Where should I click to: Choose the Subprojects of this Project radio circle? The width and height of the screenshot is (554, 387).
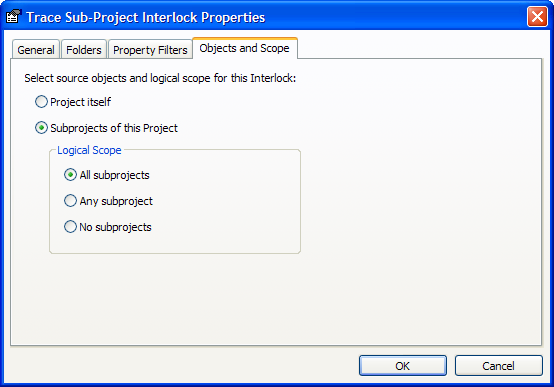[x=41, y=128]
